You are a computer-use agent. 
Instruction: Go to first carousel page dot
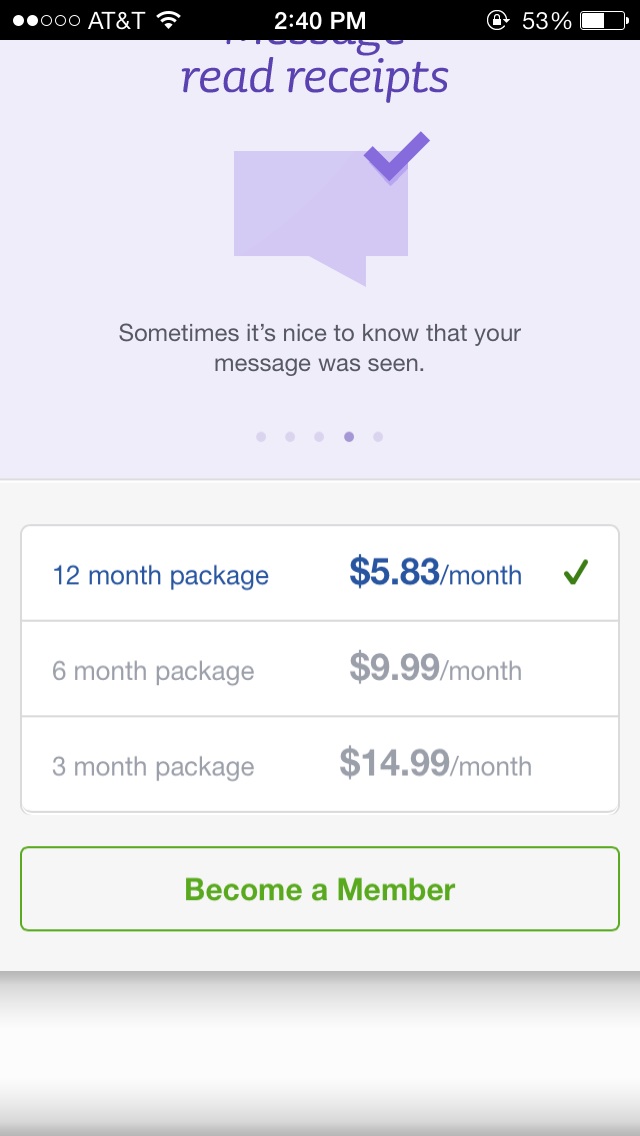tap(261, 436)
